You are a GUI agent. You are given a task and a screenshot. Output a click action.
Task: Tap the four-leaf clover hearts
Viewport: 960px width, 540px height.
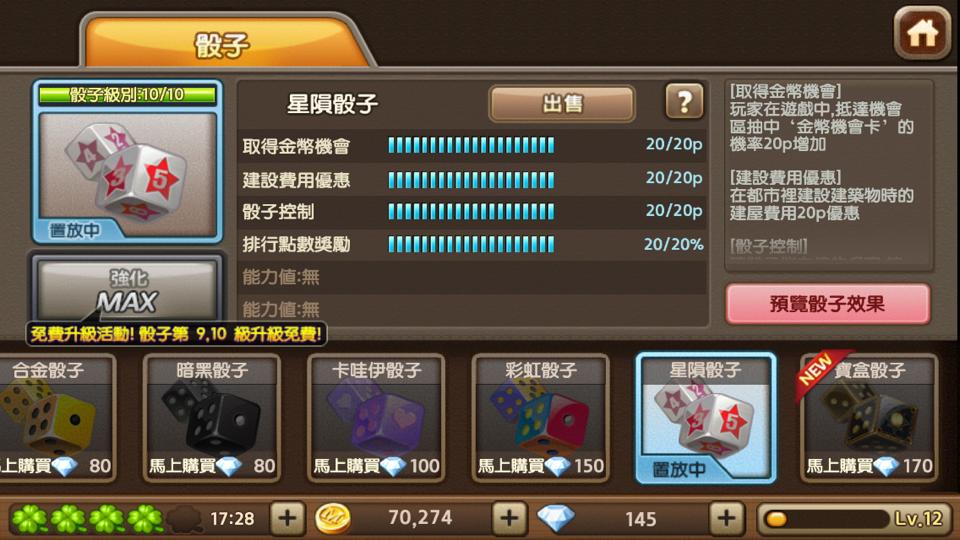coord(87,519)
